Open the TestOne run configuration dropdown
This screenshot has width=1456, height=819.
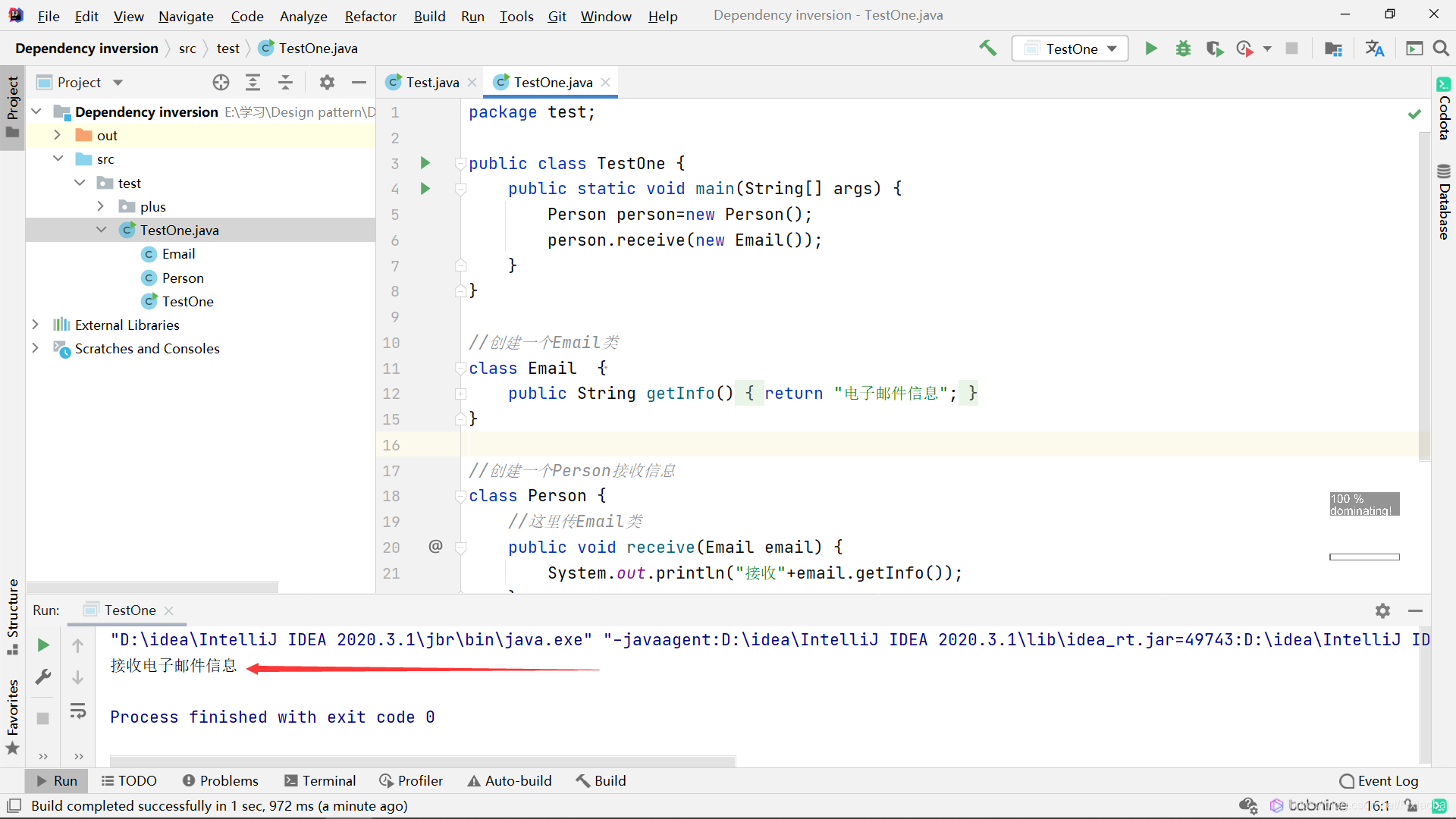coord(1071,49)
